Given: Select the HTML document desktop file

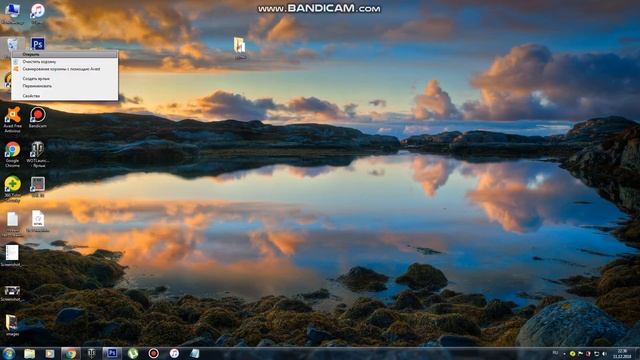Looking at the screenshot, I should coord(38,222).
